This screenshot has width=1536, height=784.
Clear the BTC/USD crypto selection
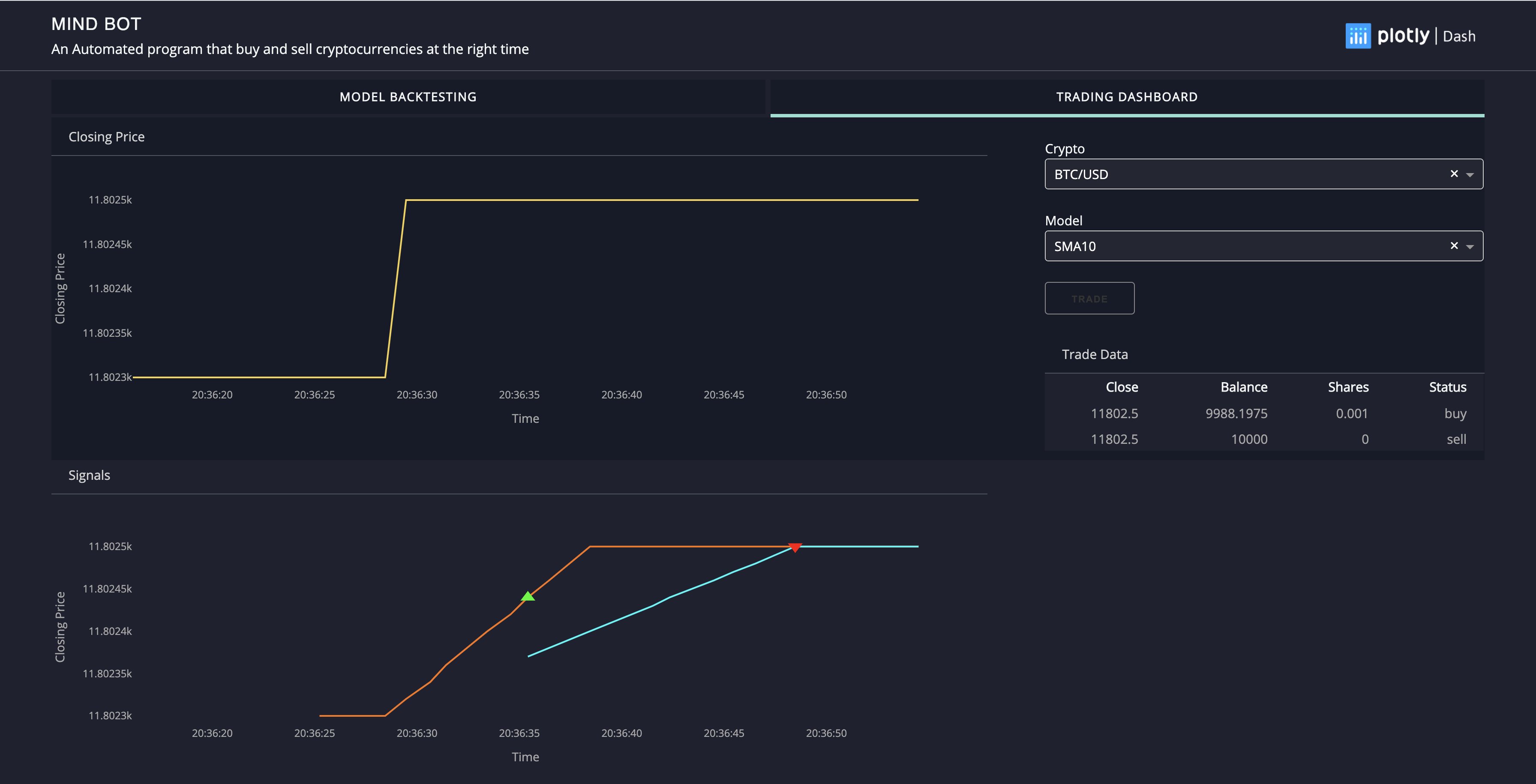pyautogui.click(x=1454, y=174)
